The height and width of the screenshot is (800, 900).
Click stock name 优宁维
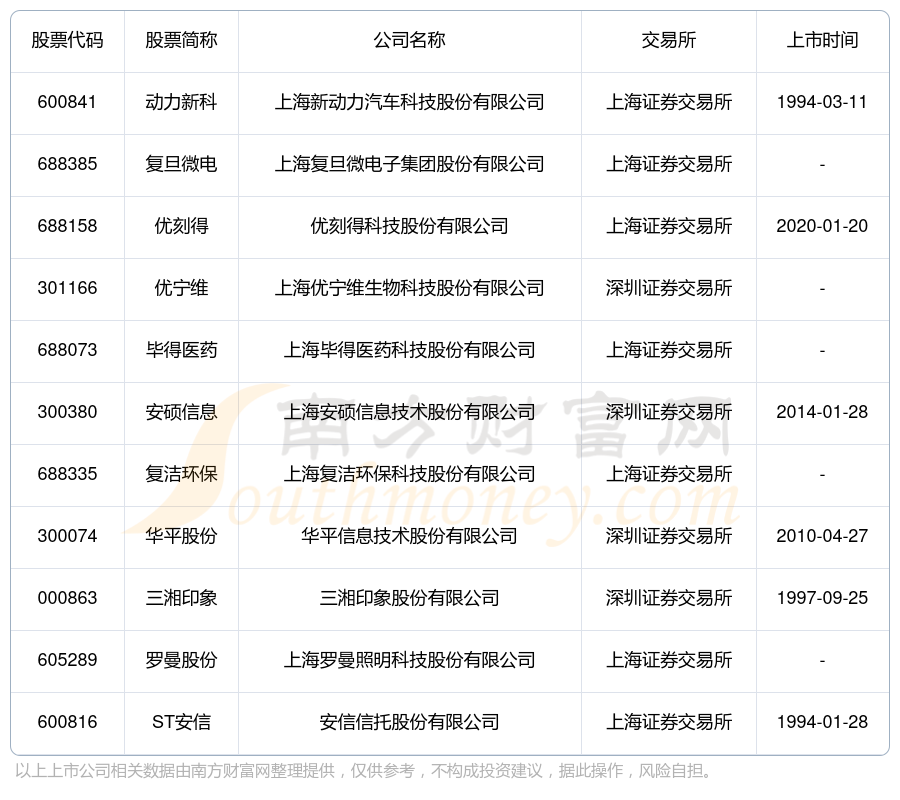pyautogui.click(x=181, y=288)
